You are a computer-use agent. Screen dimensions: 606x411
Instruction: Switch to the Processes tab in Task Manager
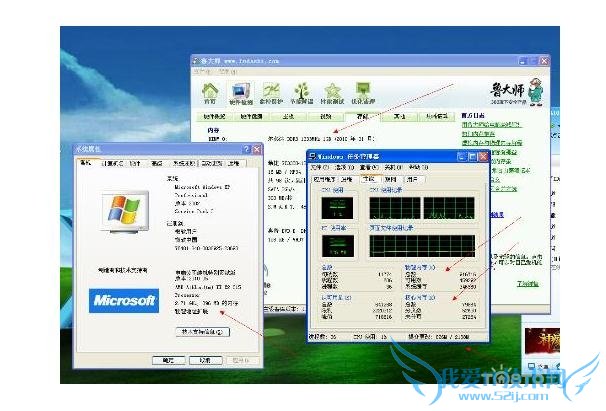(347, 179)
